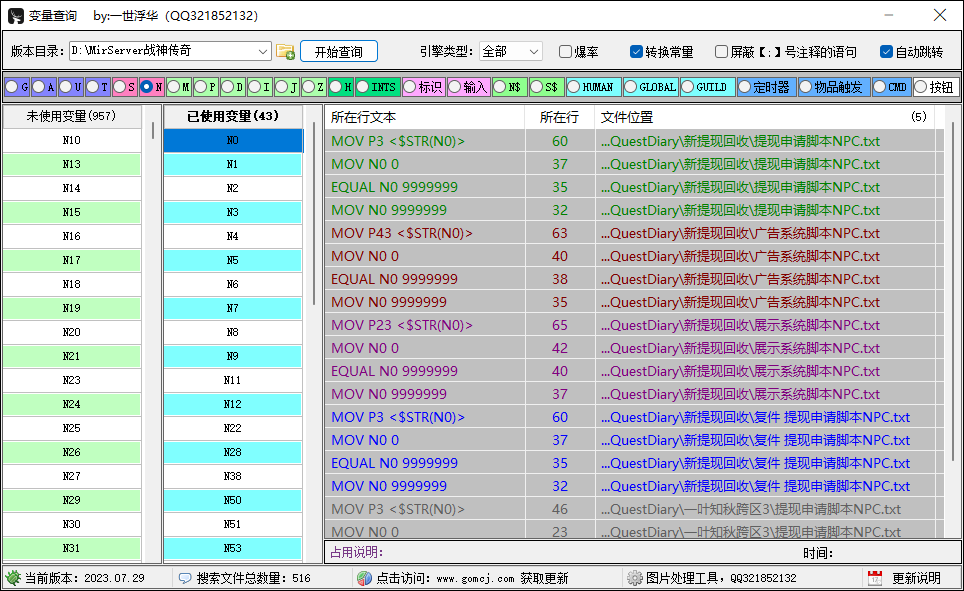The image size is (964, 591).
Task: Click the app logo icon in title bar
Action: (15, 16)
